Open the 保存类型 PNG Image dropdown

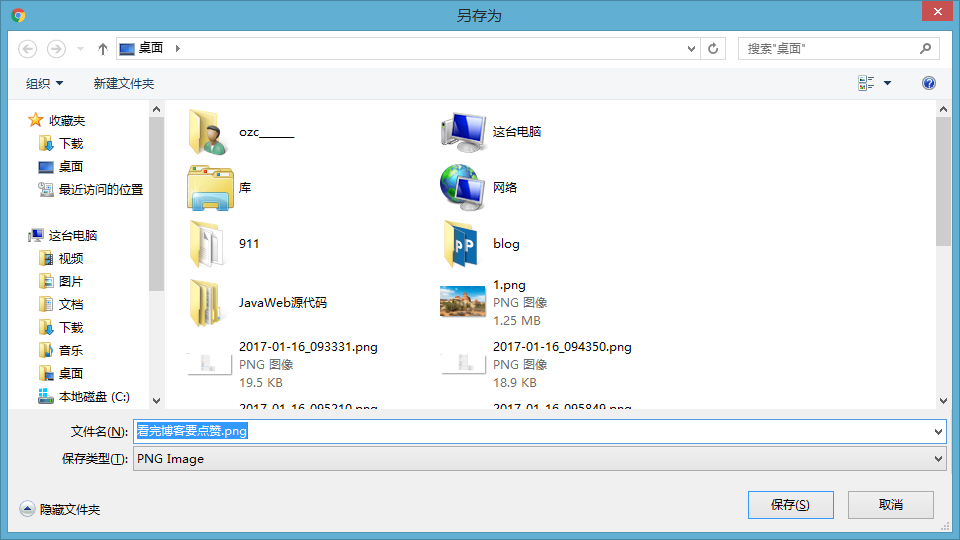(539, 459)
